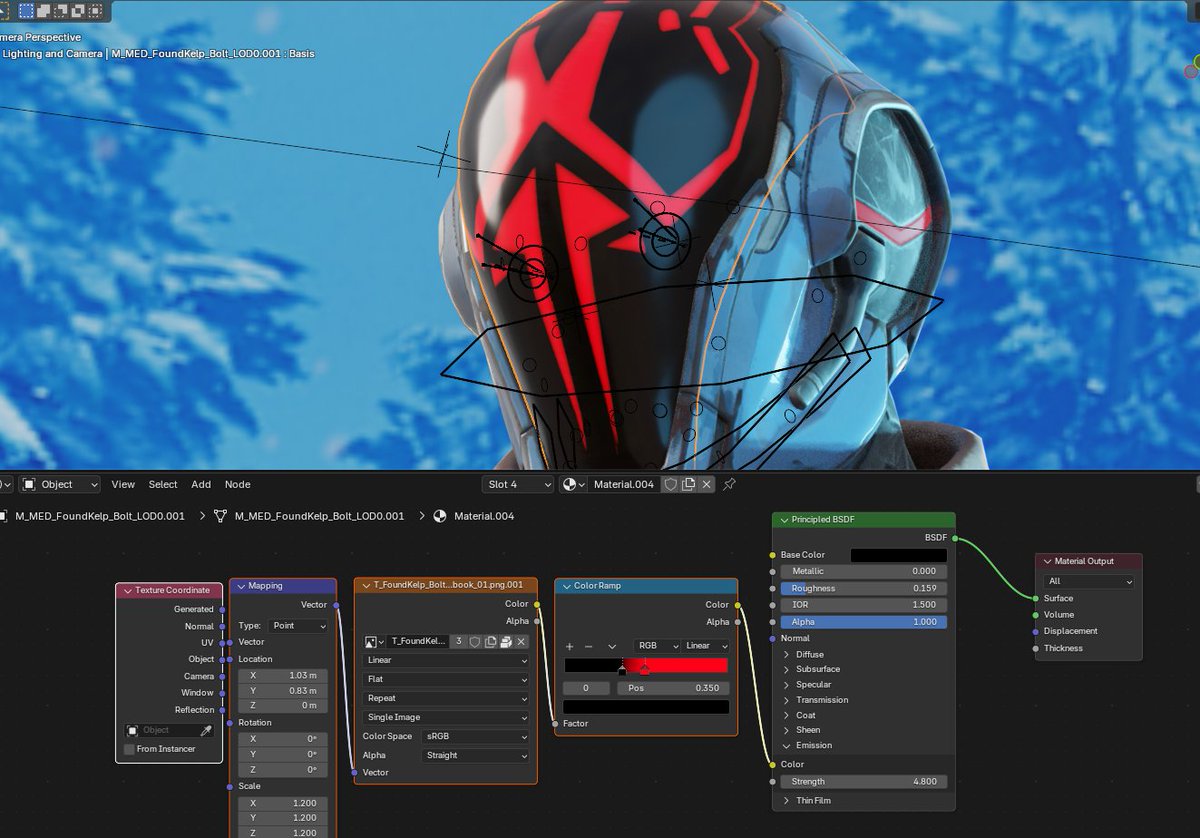Pin the node editor material
Screen dimensions: 1200x838
[730, 484]
